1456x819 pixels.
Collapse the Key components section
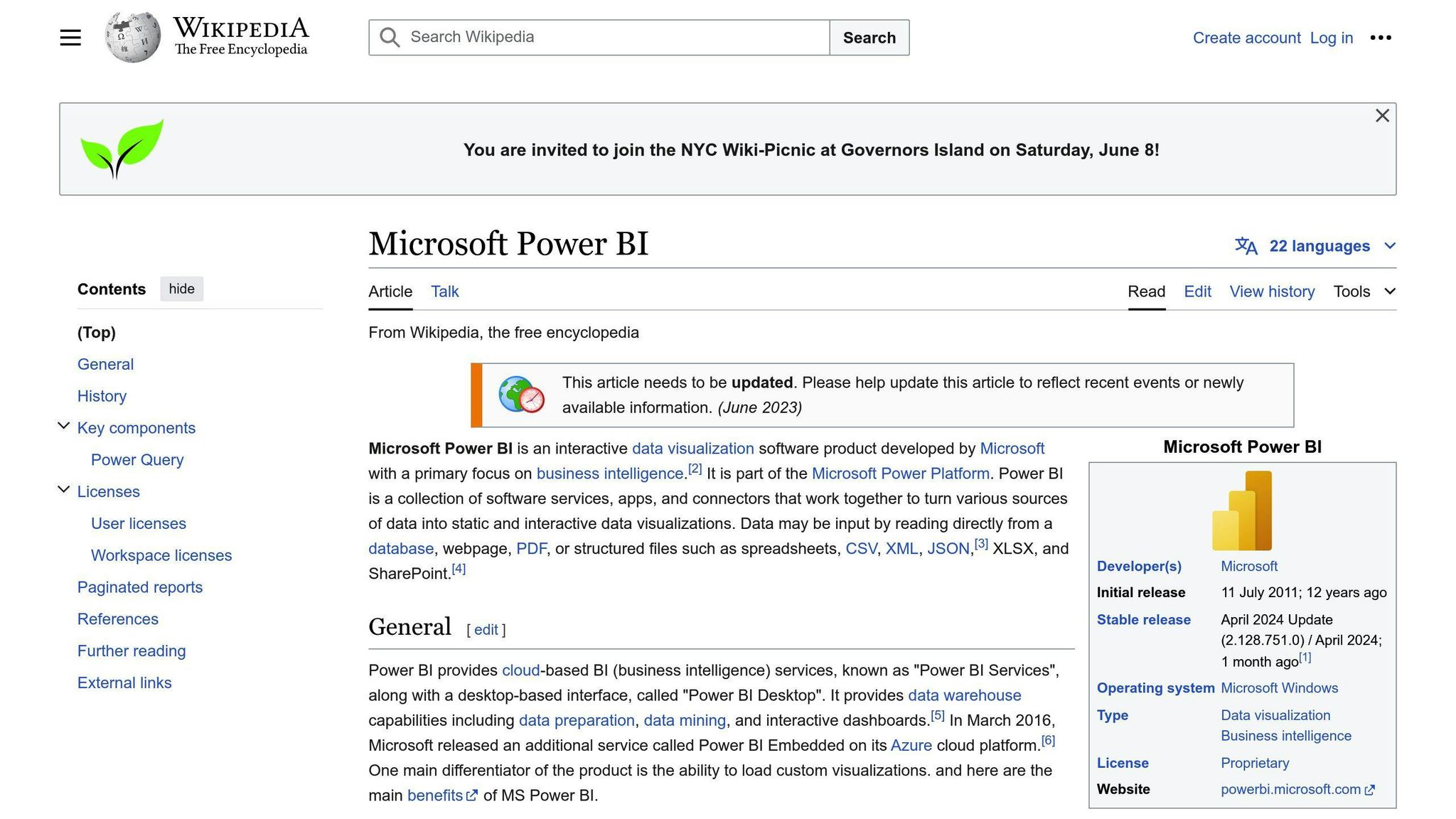(63, 425)
